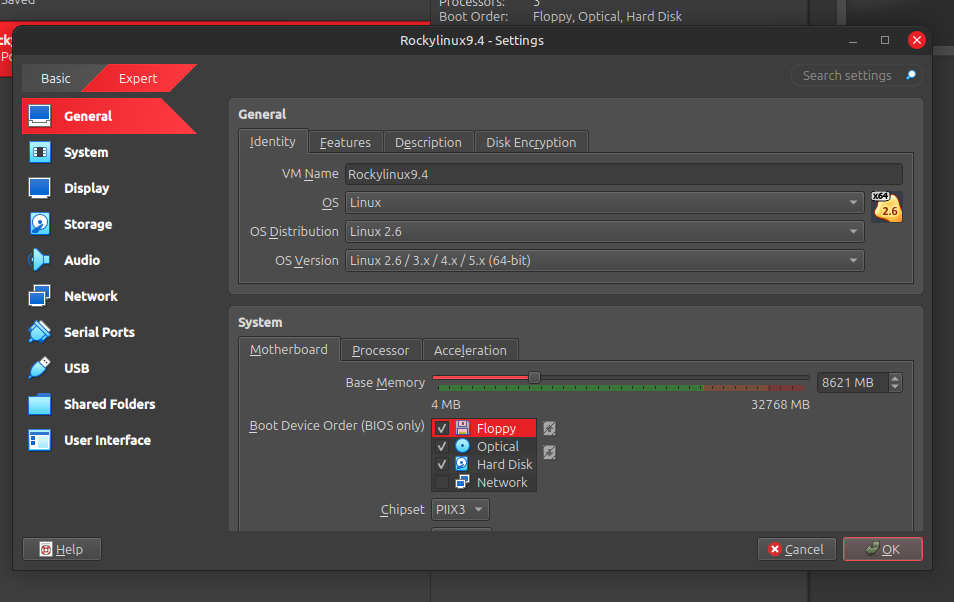The image size is (954, 602).
Task: Select the USB settings icon
Action: (40, 368)
